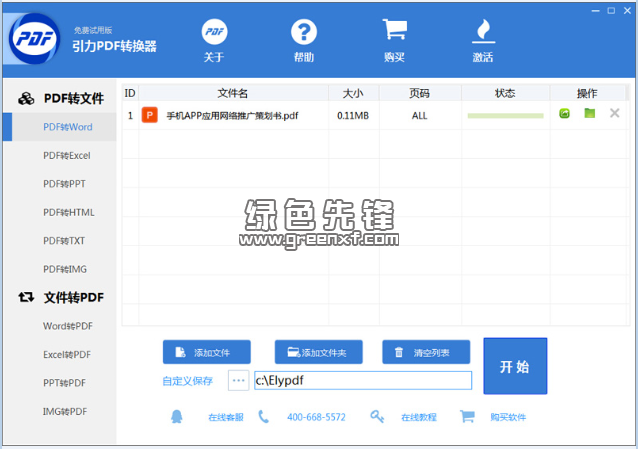Click the 在线教程 link

click(x=419, y=417)
